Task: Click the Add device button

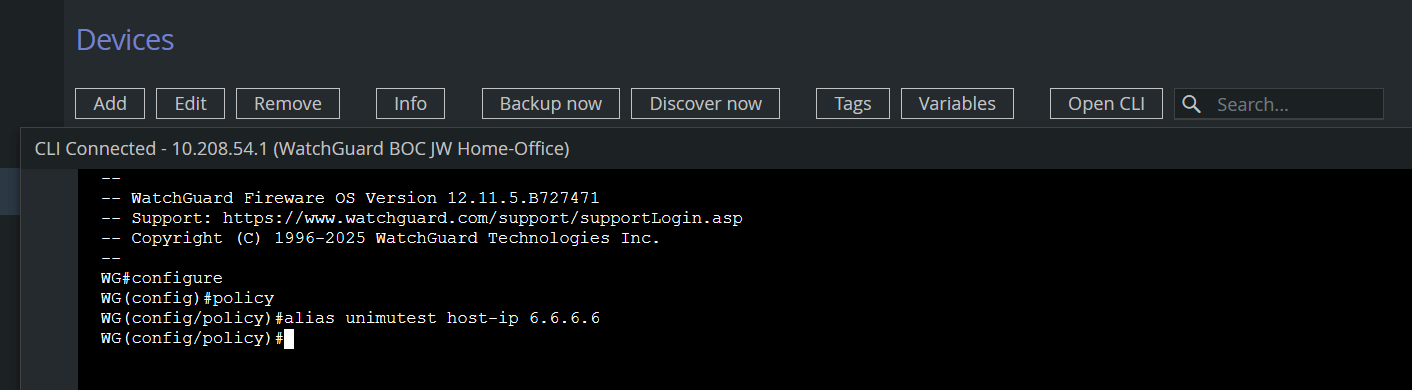Action: [110, 104]
